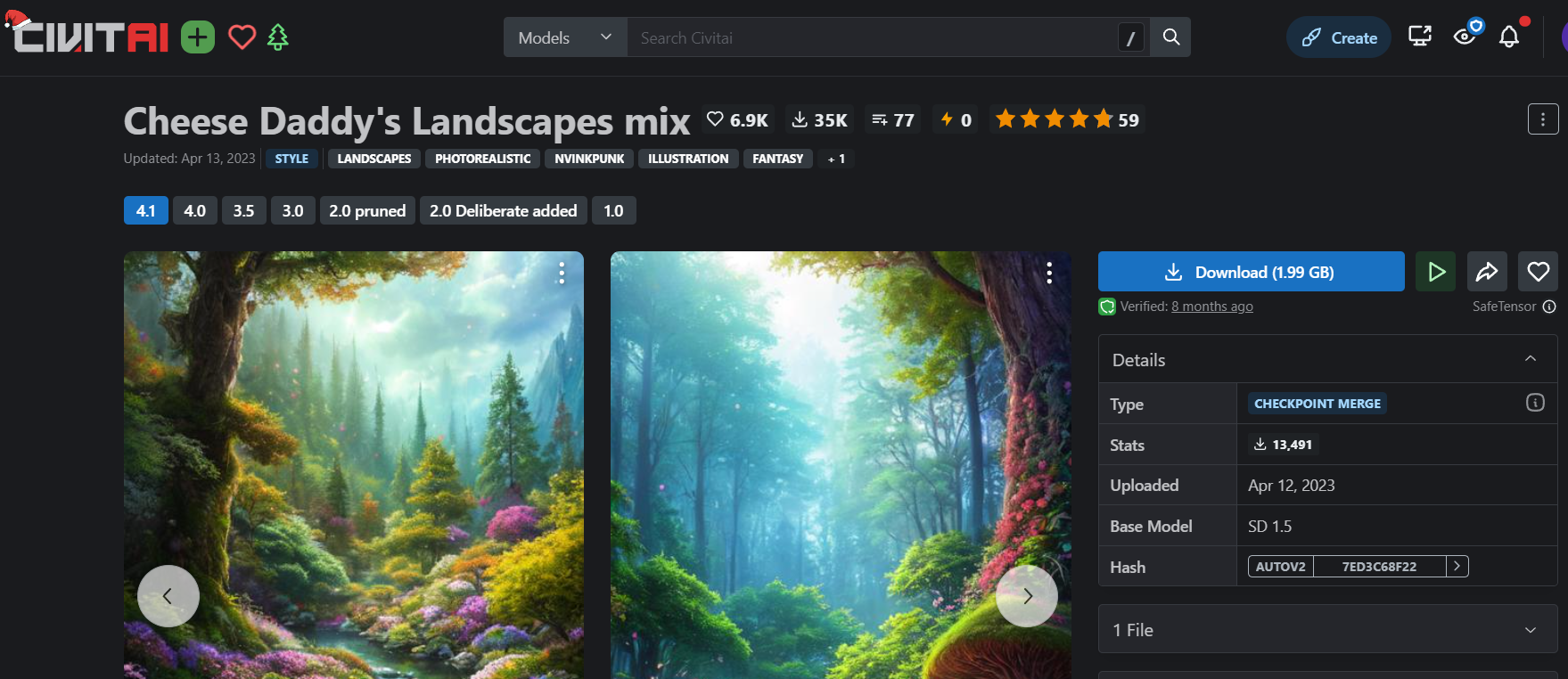
Task: Expand the 1 File section
Action: tap(1327, 630)
